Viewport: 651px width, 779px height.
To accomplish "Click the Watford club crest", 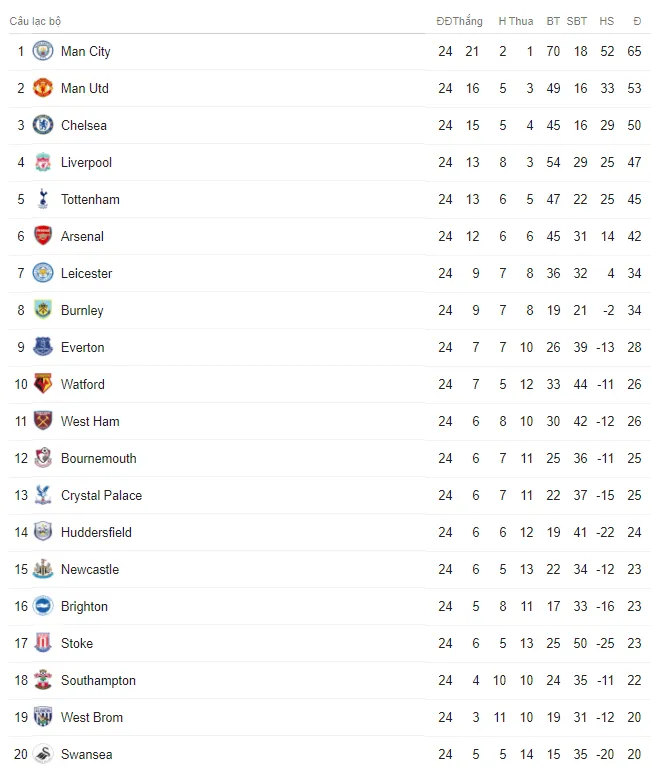I will 43,384.
